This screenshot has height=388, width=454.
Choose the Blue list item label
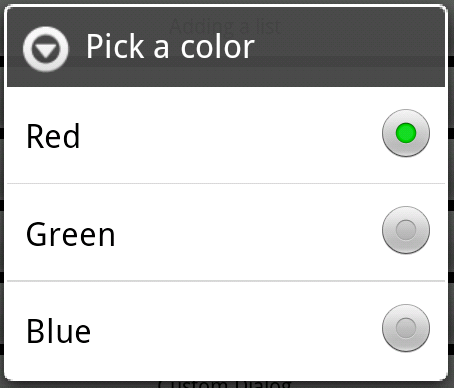(58, 330)
